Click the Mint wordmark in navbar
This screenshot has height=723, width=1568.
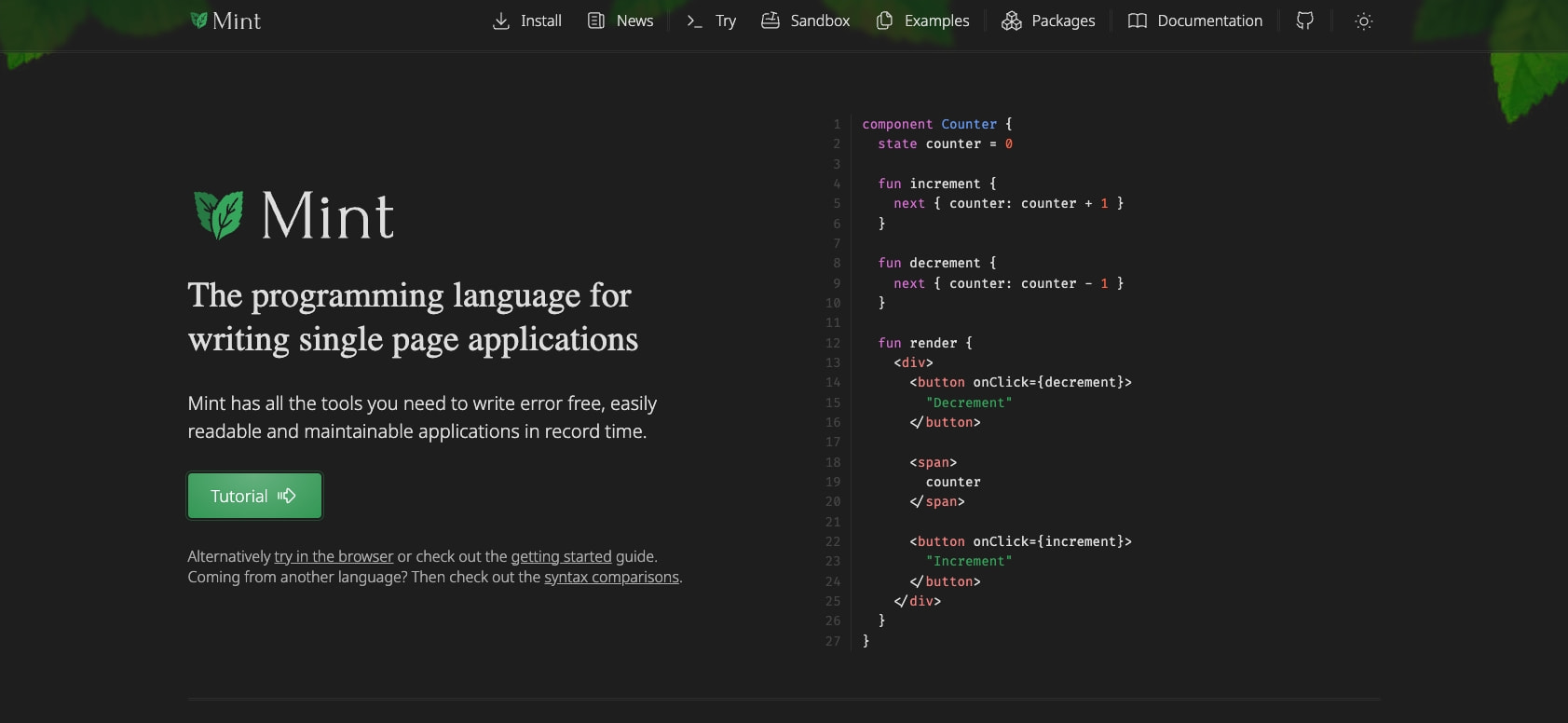[237, 20]
